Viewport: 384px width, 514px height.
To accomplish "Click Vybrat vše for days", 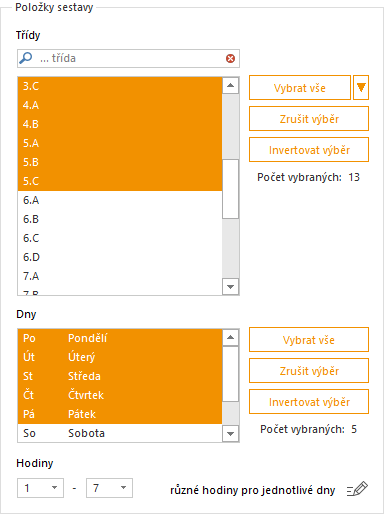I will pyautogui.click(x=309, y=340).
